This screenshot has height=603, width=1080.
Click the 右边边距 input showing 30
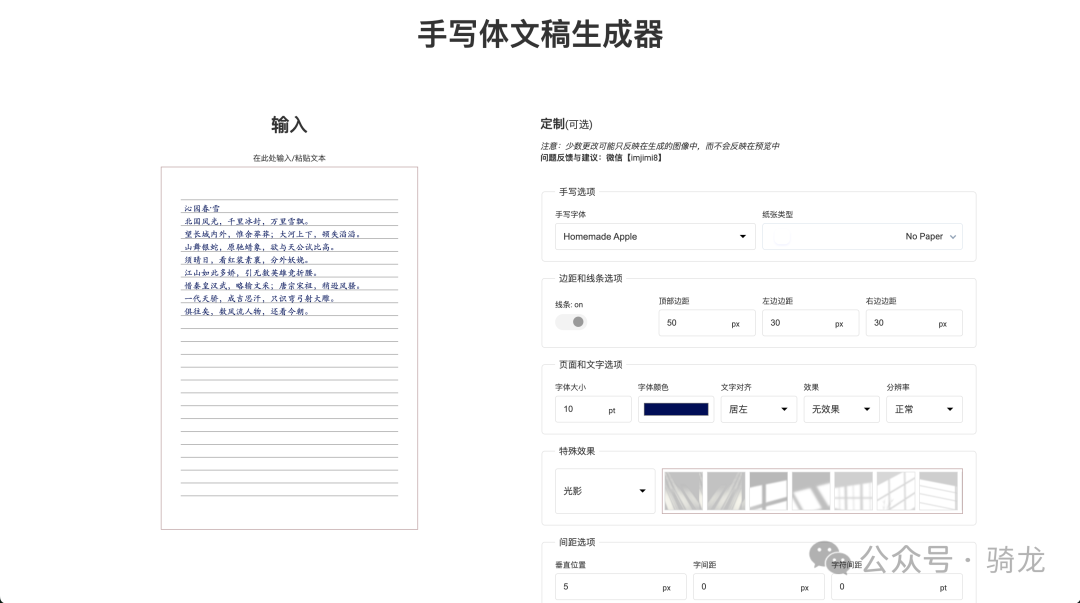(914, 323)
